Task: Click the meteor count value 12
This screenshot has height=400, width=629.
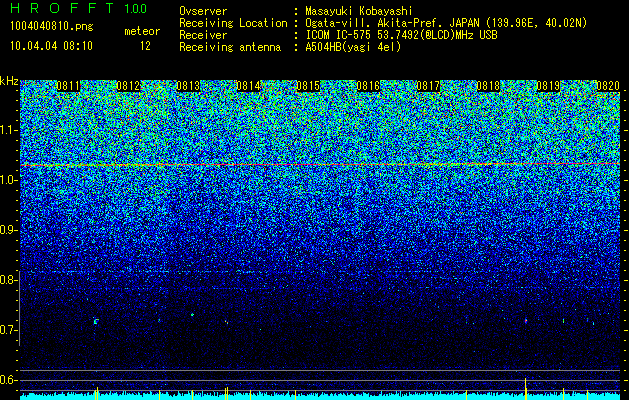Action: pos(145,46)
